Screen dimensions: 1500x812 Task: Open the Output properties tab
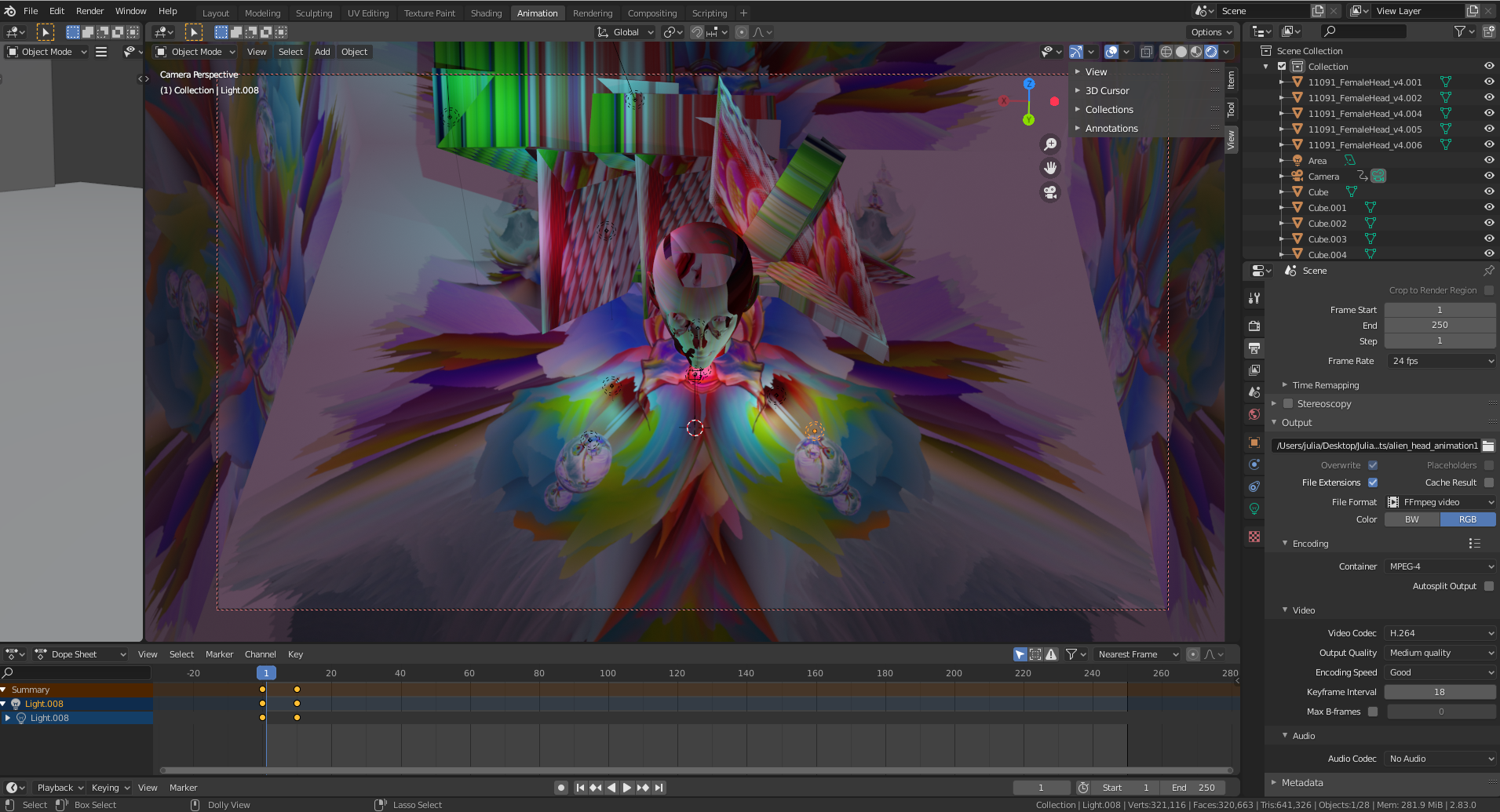click(1254, 348)
